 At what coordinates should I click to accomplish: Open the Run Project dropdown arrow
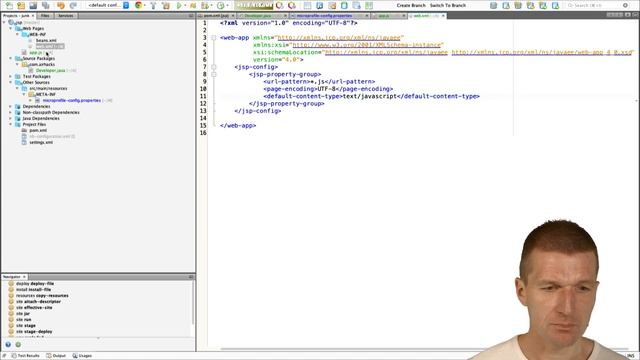pyautogui.click(x=185, y=5)
